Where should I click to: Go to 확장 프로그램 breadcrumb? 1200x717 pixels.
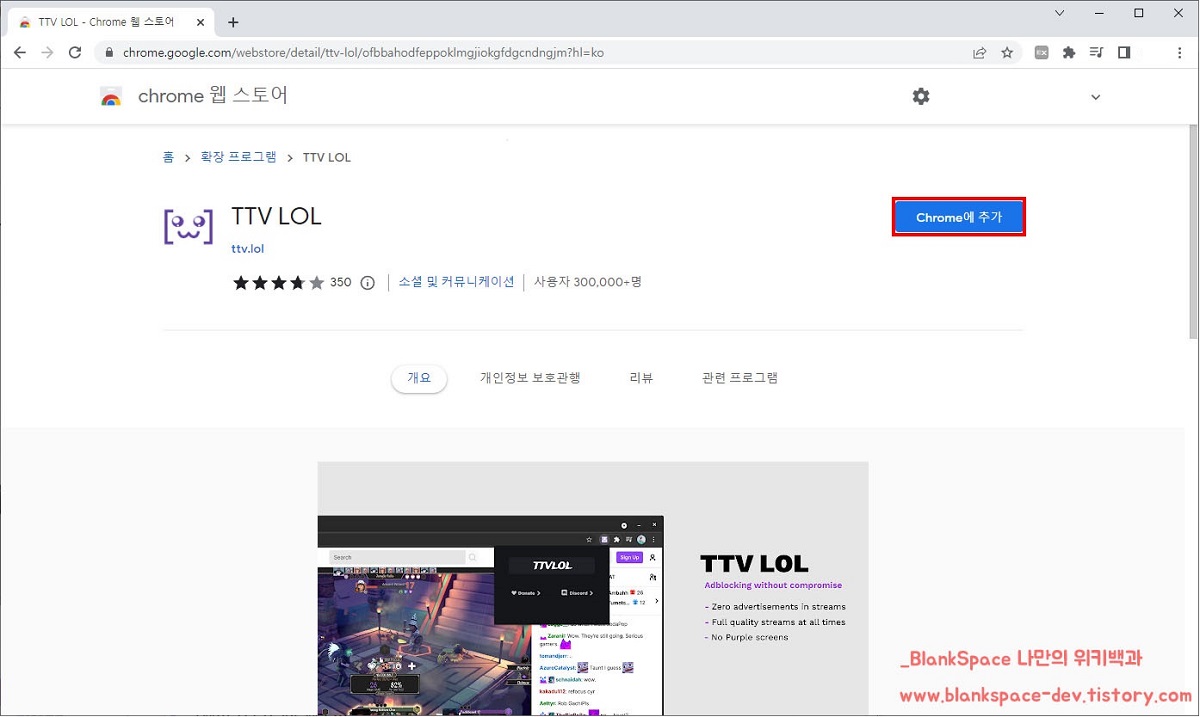(x=239, y=157)
